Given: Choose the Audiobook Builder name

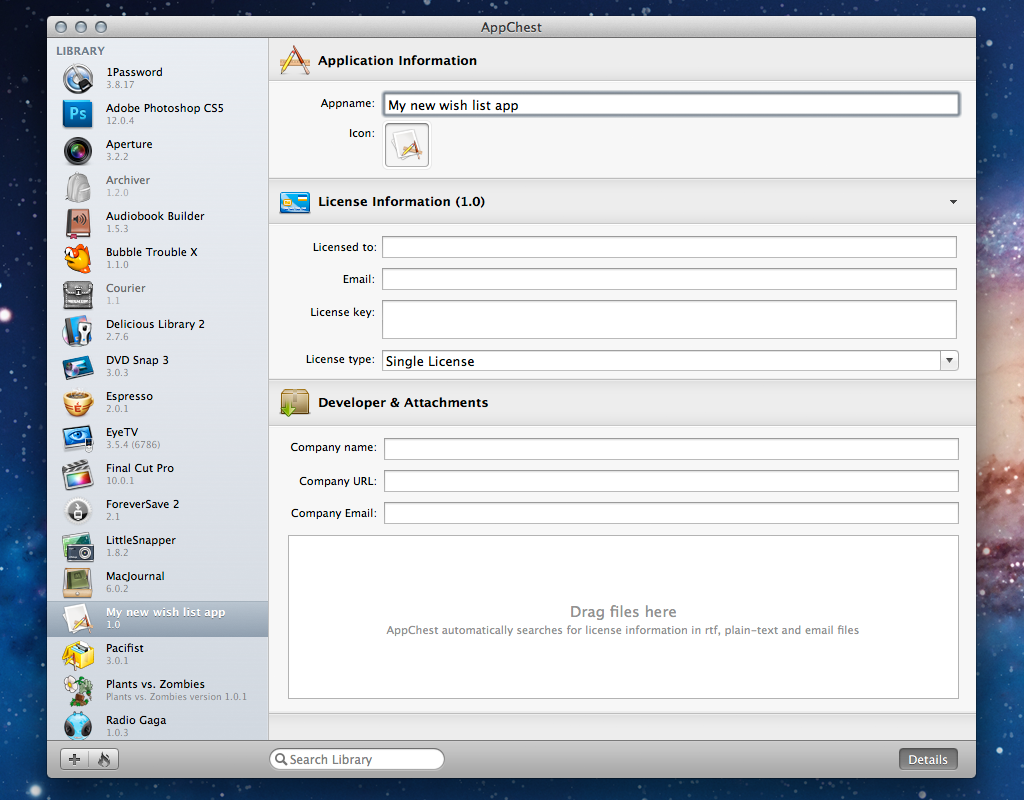Looking at the screenshot, I should (x=155, y=216).
